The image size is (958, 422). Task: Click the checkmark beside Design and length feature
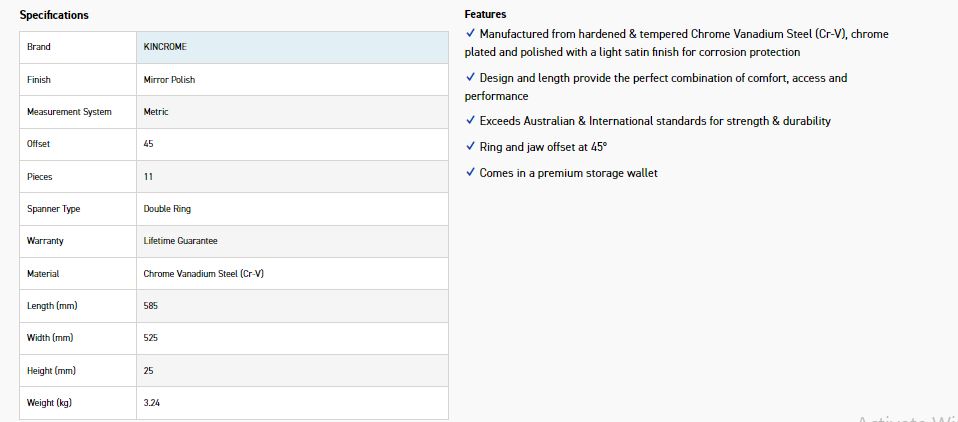coord(471,78)
